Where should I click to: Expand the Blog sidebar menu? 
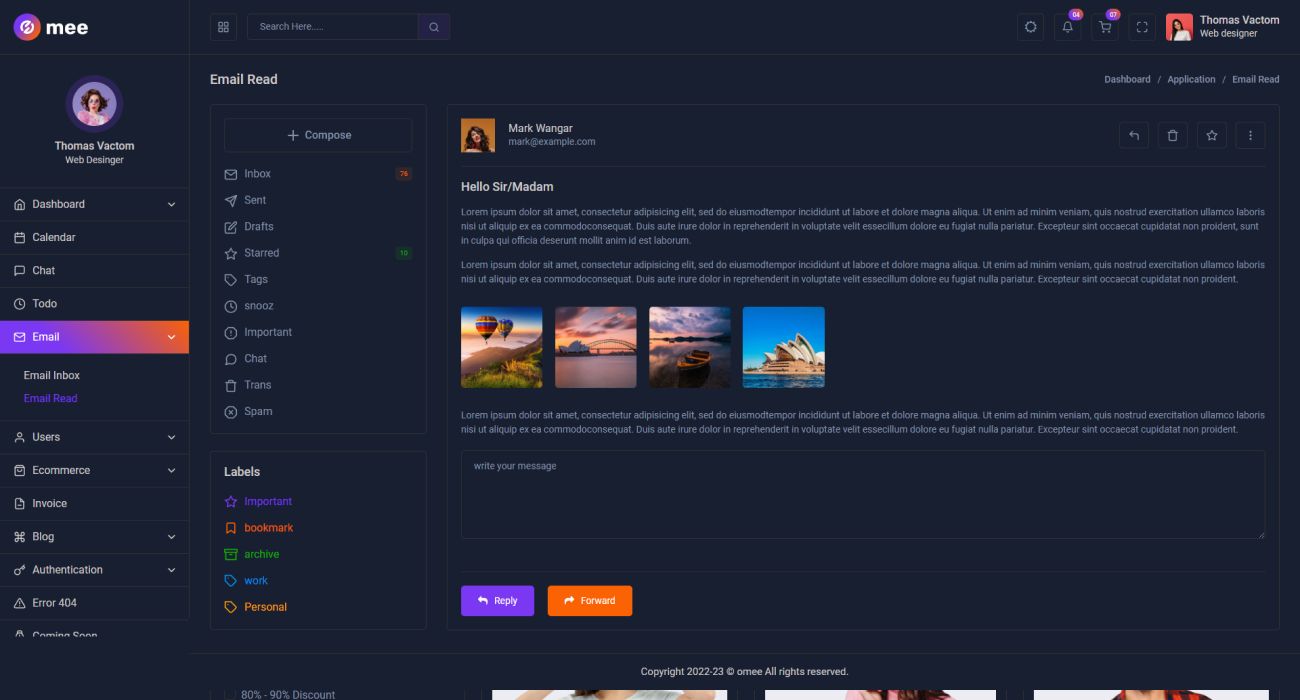click(94, 537)
